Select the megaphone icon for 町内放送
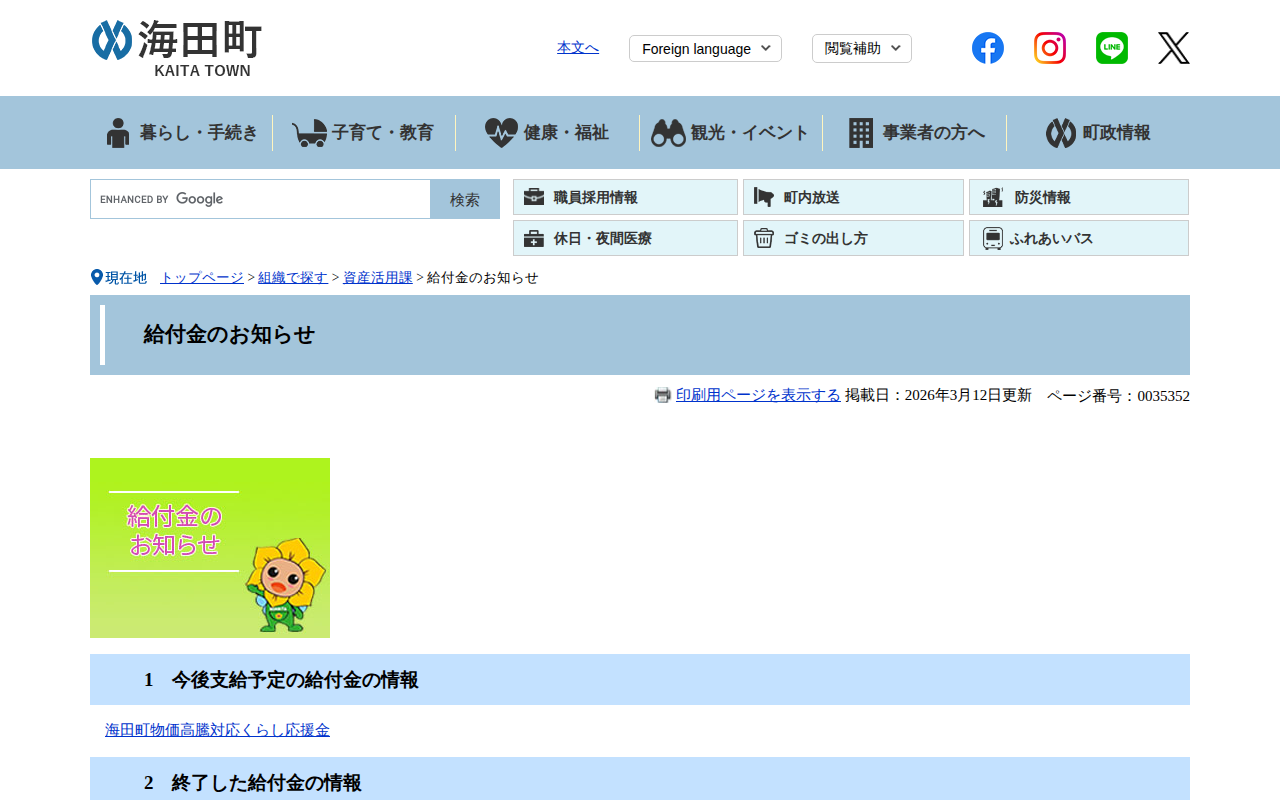1280x800 pixels. click(764, 197)
